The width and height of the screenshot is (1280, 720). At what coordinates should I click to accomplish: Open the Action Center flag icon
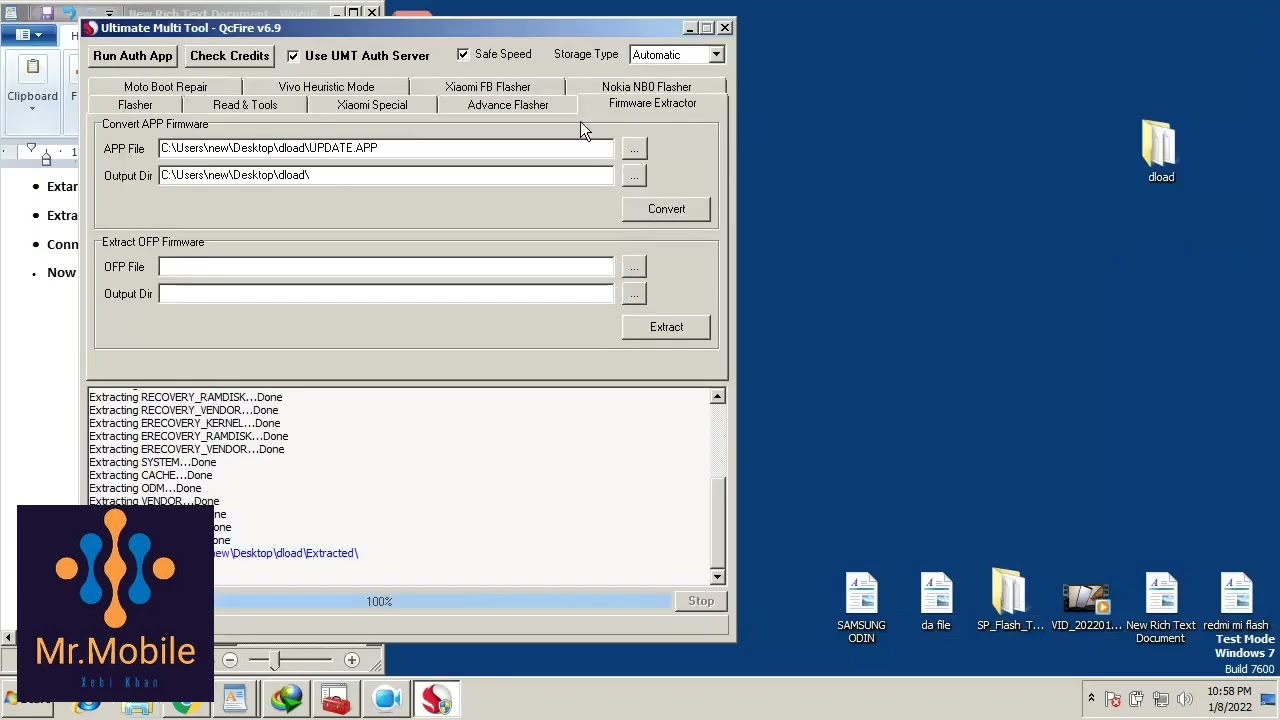1113,699
